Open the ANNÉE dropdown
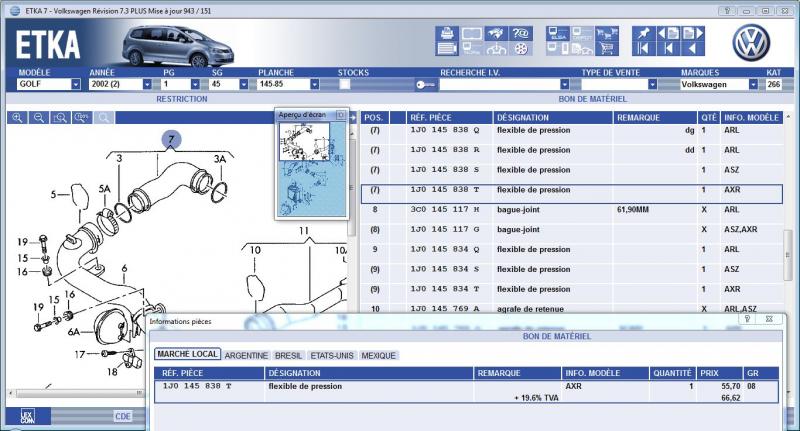This screenshot has width=800, height=431. coord(147,85)
